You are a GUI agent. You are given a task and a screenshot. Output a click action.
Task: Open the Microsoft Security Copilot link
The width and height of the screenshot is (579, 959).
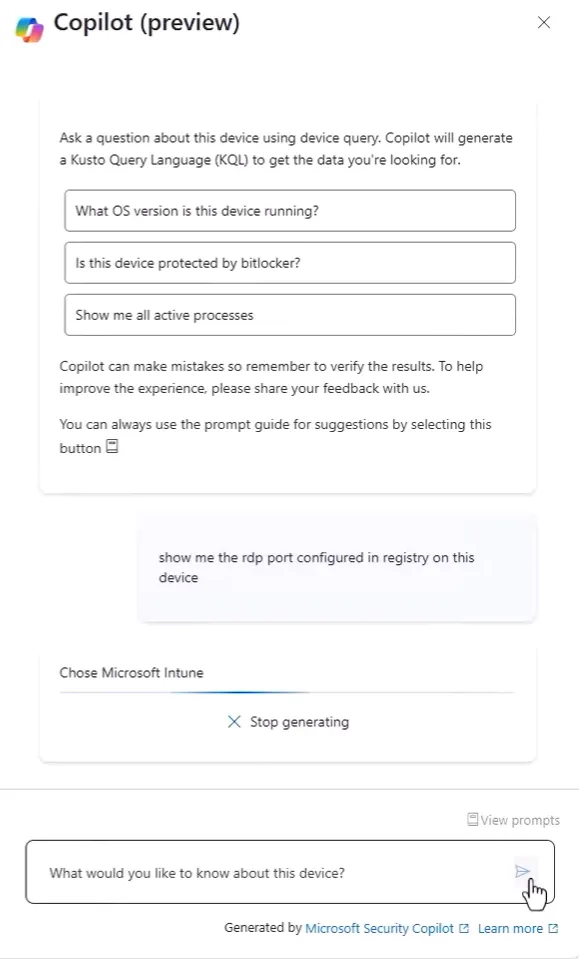coord(379,928)
